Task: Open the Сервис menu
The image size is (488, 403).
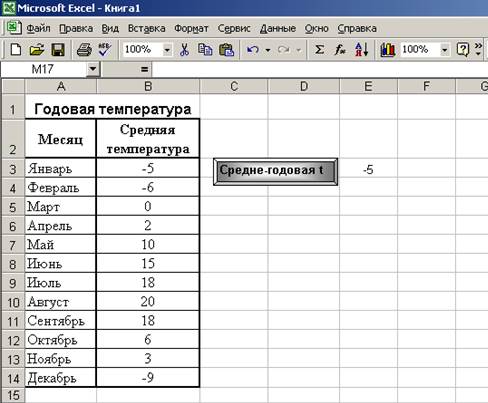Action: 234,29
